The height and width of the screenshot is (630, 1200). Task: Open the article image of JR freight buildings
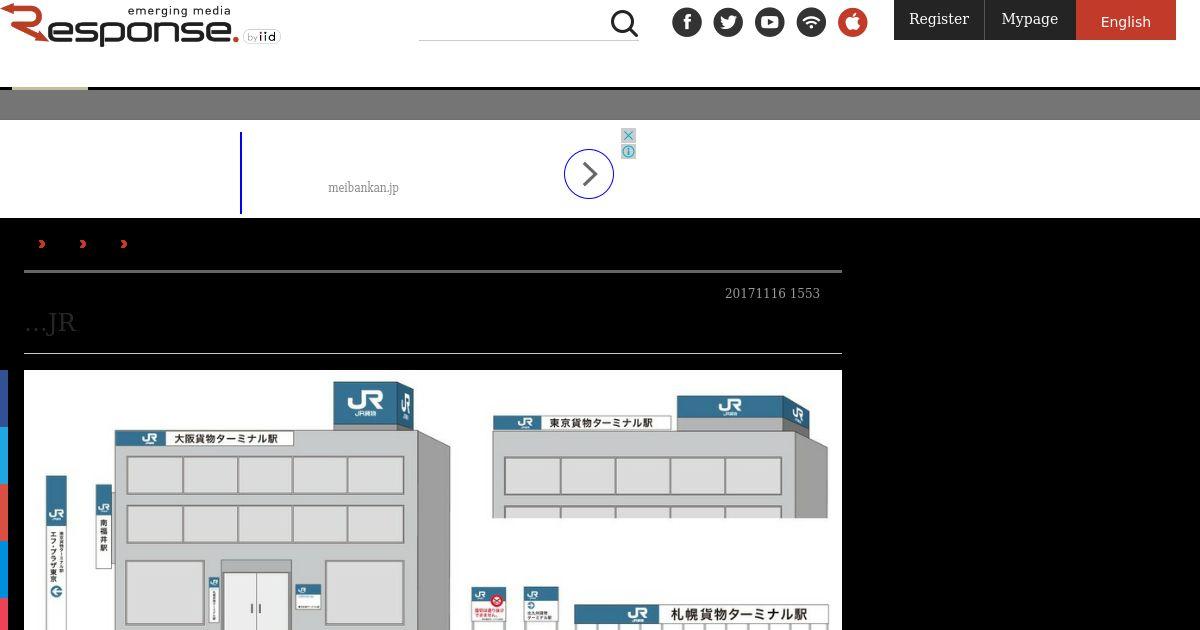tap(433, 500)
